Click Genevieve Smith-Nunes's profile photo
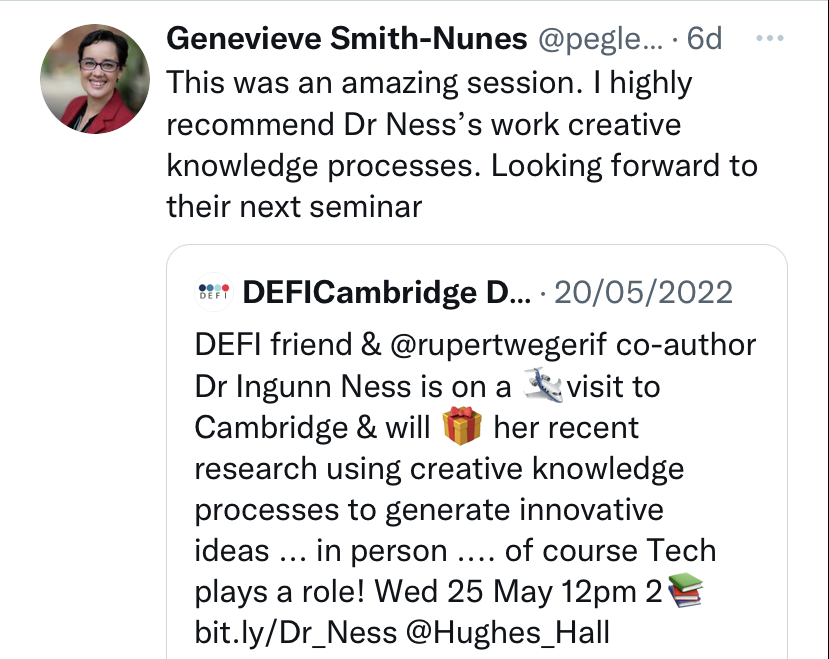Screen dimensions: 829x659 [95, 79]
